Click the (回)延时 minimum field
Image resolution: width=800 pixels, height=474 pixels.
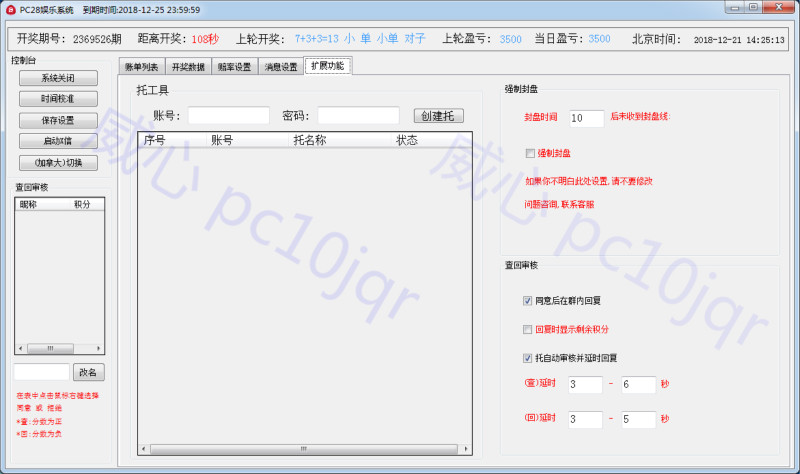point(585,419)
